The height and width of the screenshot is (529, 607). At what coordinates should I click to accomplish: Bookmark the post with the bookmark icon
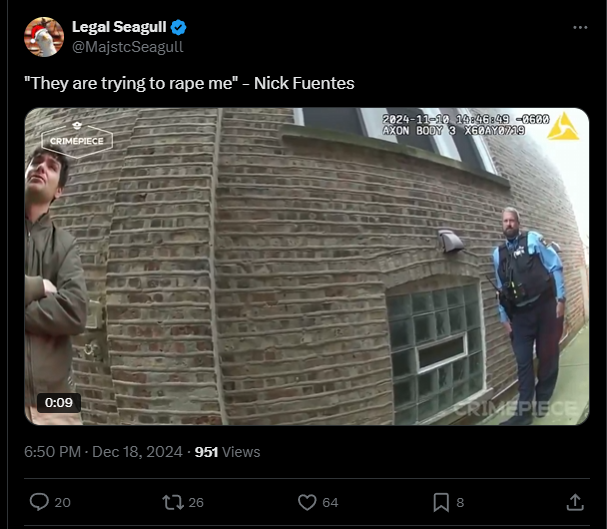pos(441,502)
